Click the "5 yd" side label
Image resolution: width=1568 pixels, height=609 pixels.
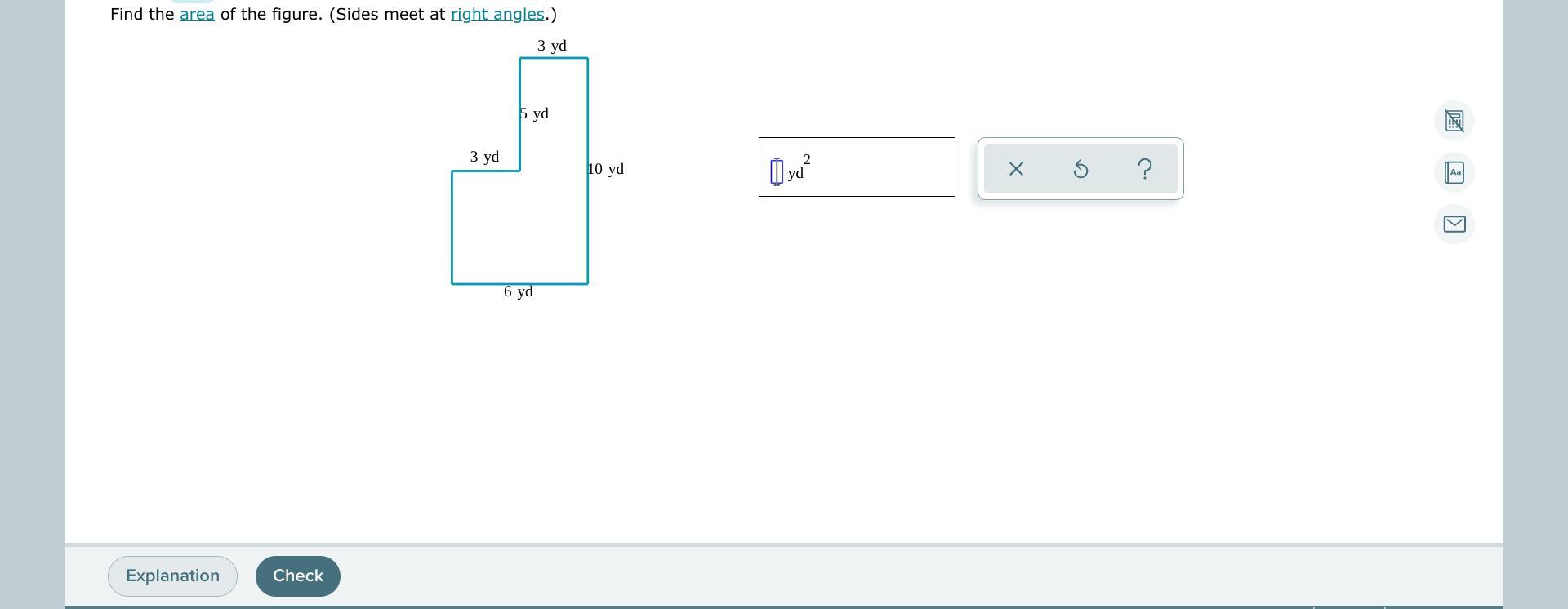(534, 113)
